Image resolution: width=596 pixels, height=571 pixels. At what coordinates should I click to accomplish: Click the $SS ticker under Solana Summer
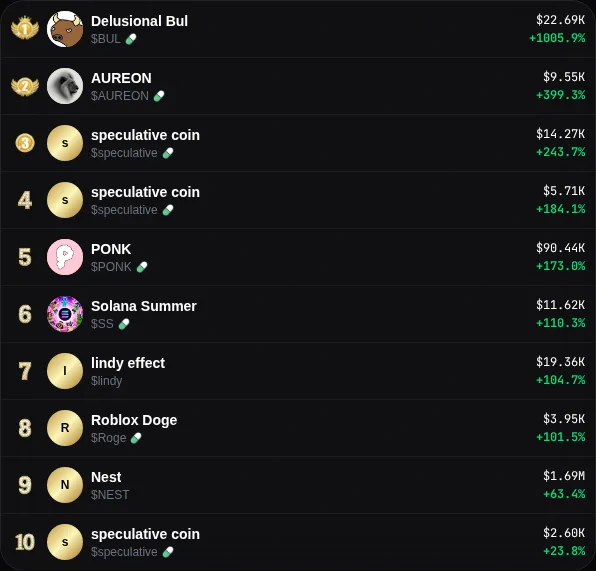point(102,324)
